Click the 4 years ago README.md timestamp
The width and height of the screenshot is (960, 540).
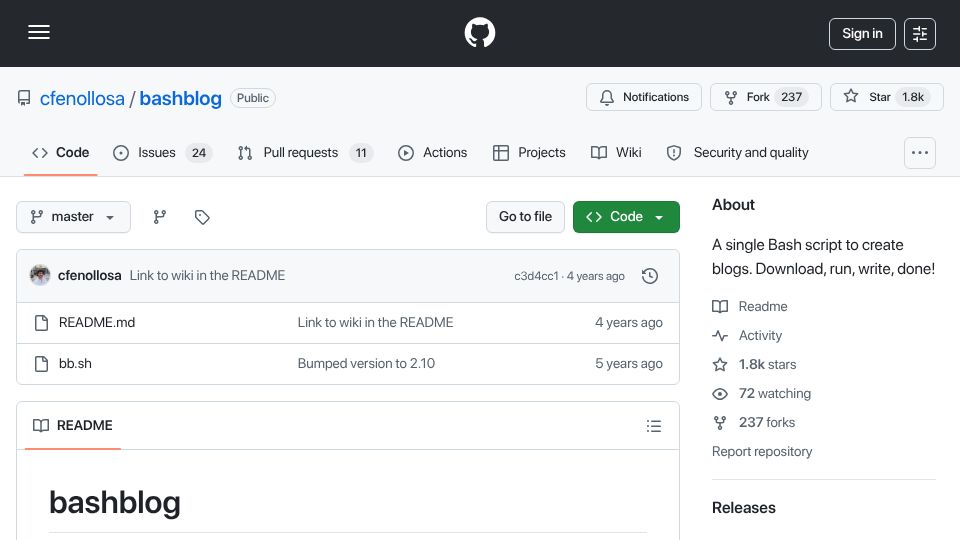[629, 323]
